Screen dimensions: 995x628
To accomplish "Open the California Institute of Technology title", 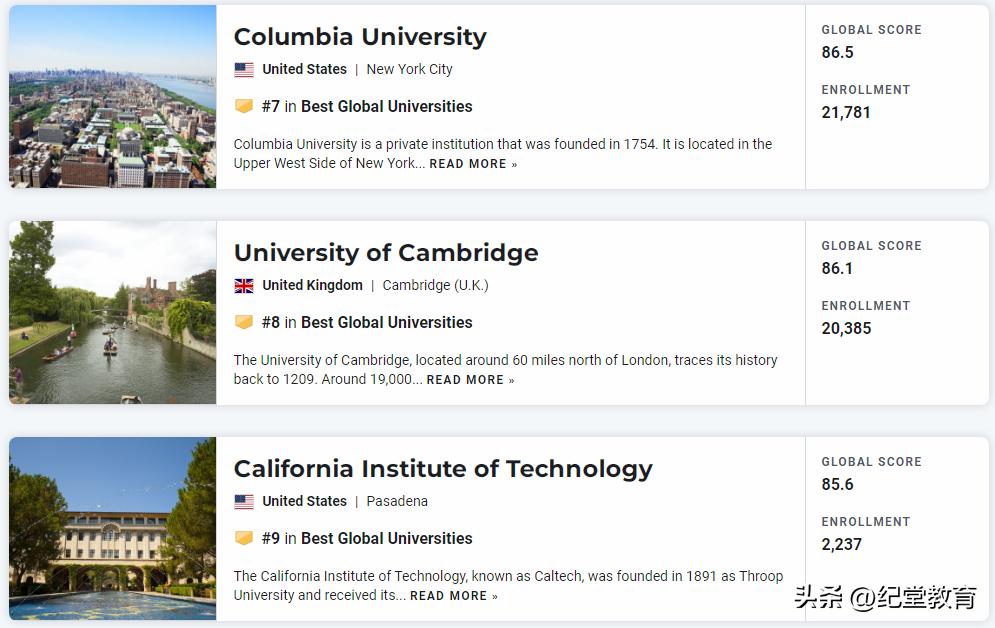I will (443, 469).
